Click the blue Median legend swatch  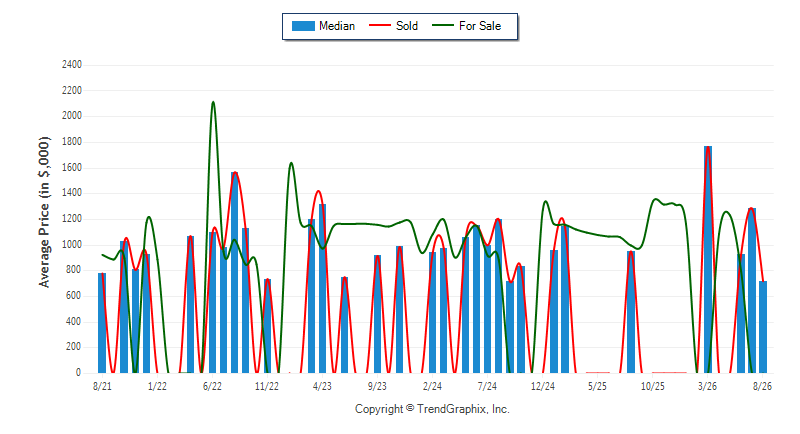(303, 26)
